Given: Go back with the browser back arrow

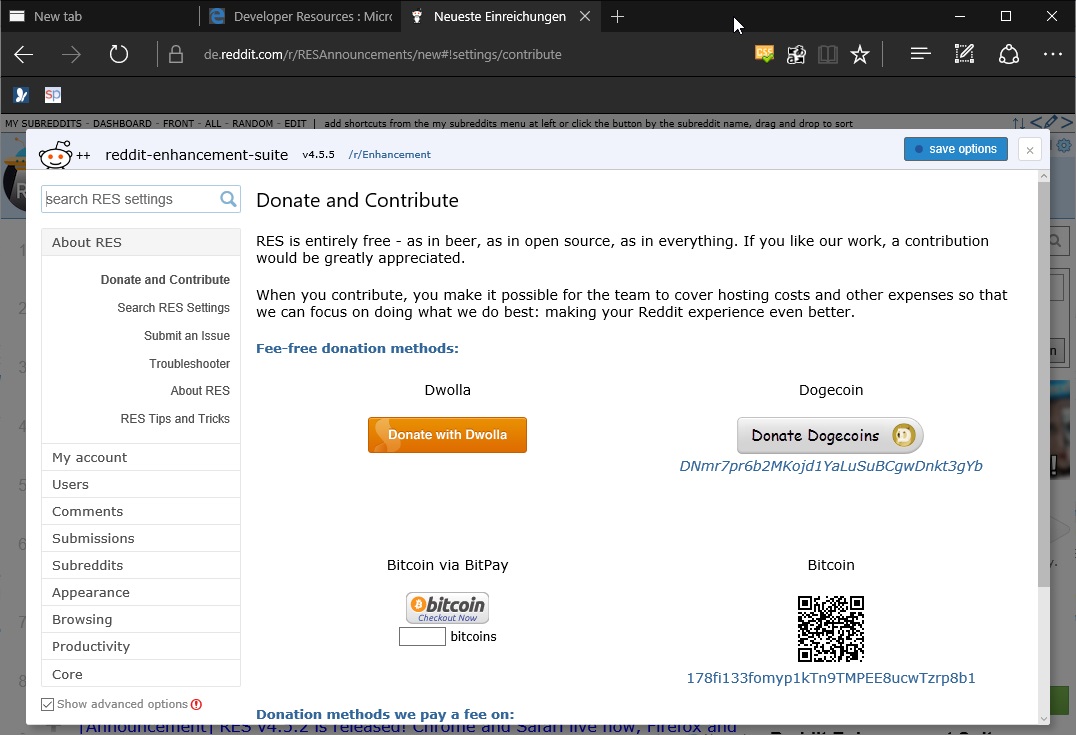Looking at the screenshot, I should click(x=23, y=54).
